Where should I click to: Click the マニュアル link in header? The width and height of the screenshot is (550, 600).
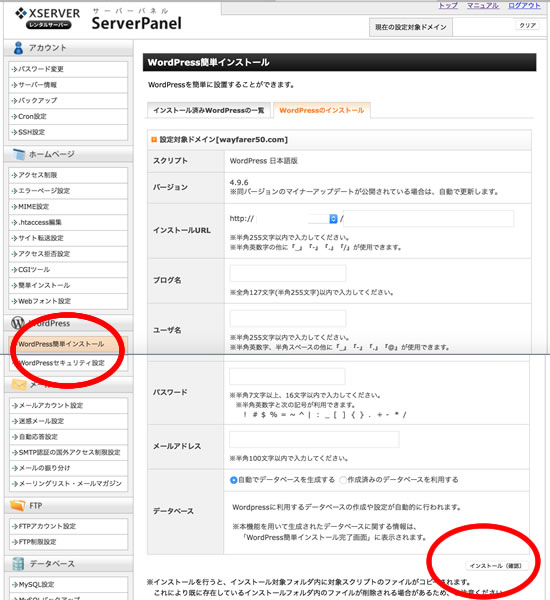point(483,5)
